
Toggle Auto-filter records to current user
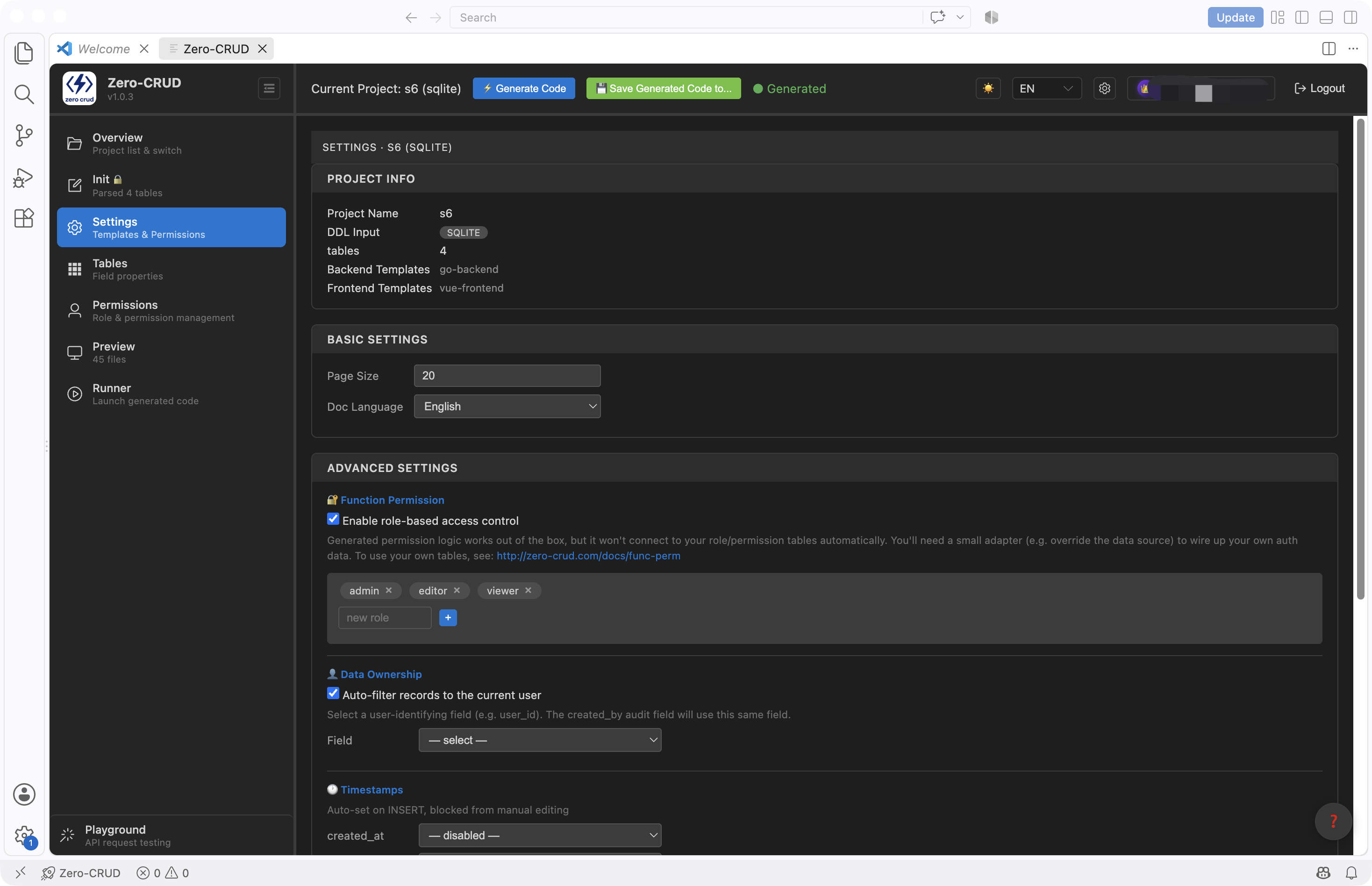point(333,693)
